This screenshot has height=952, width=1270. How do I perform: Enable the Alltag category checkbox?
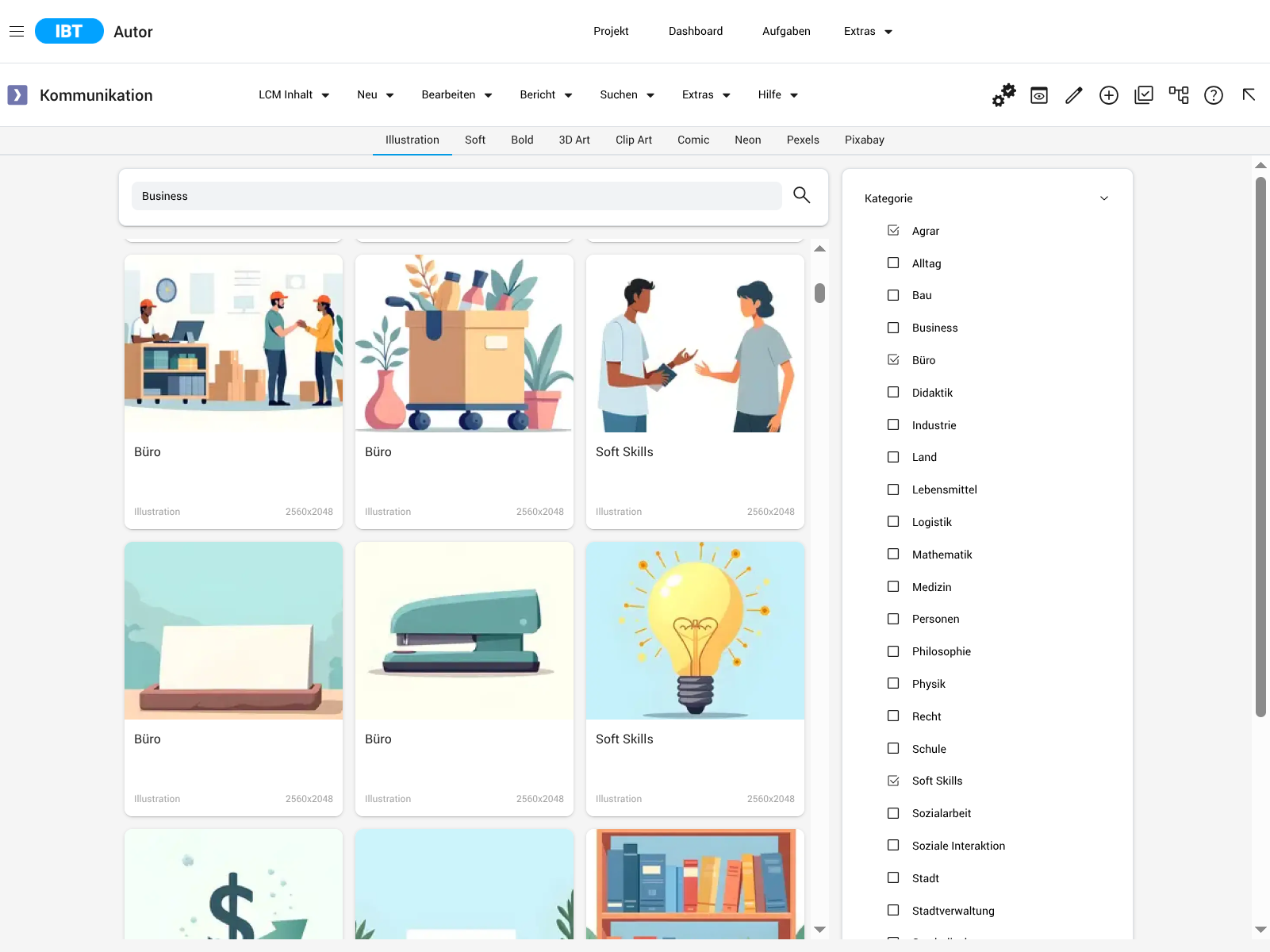(x=893, y=263)
